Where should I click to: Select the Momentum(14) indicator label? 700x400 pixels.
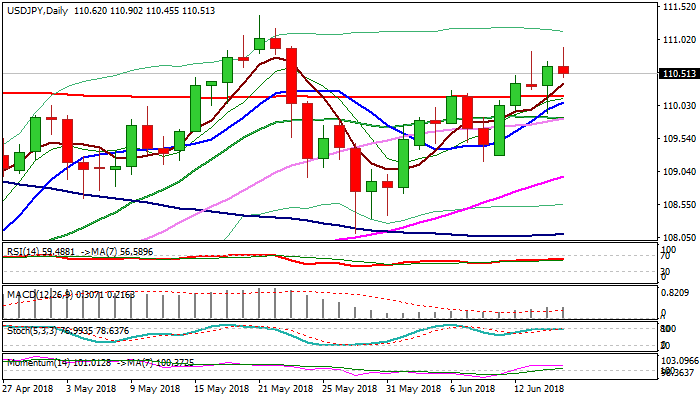pyautogui.click(x=35, y=362)
